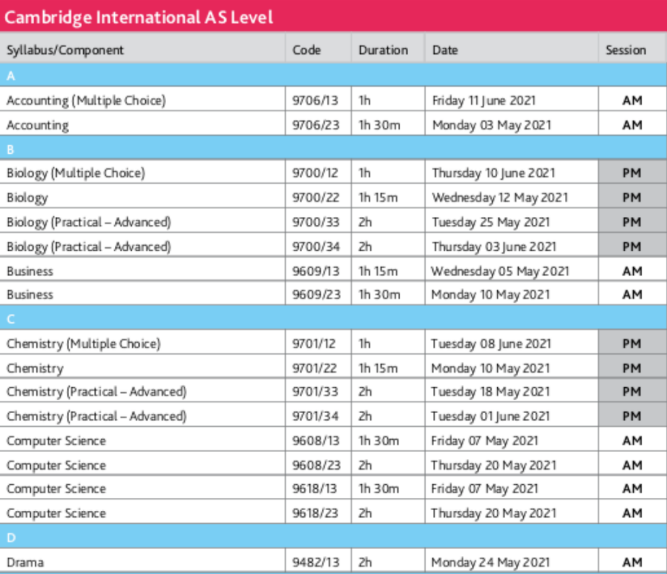Click the Syllabus/Component column header
Screen dimensions: 667x574
click(65, 50)
